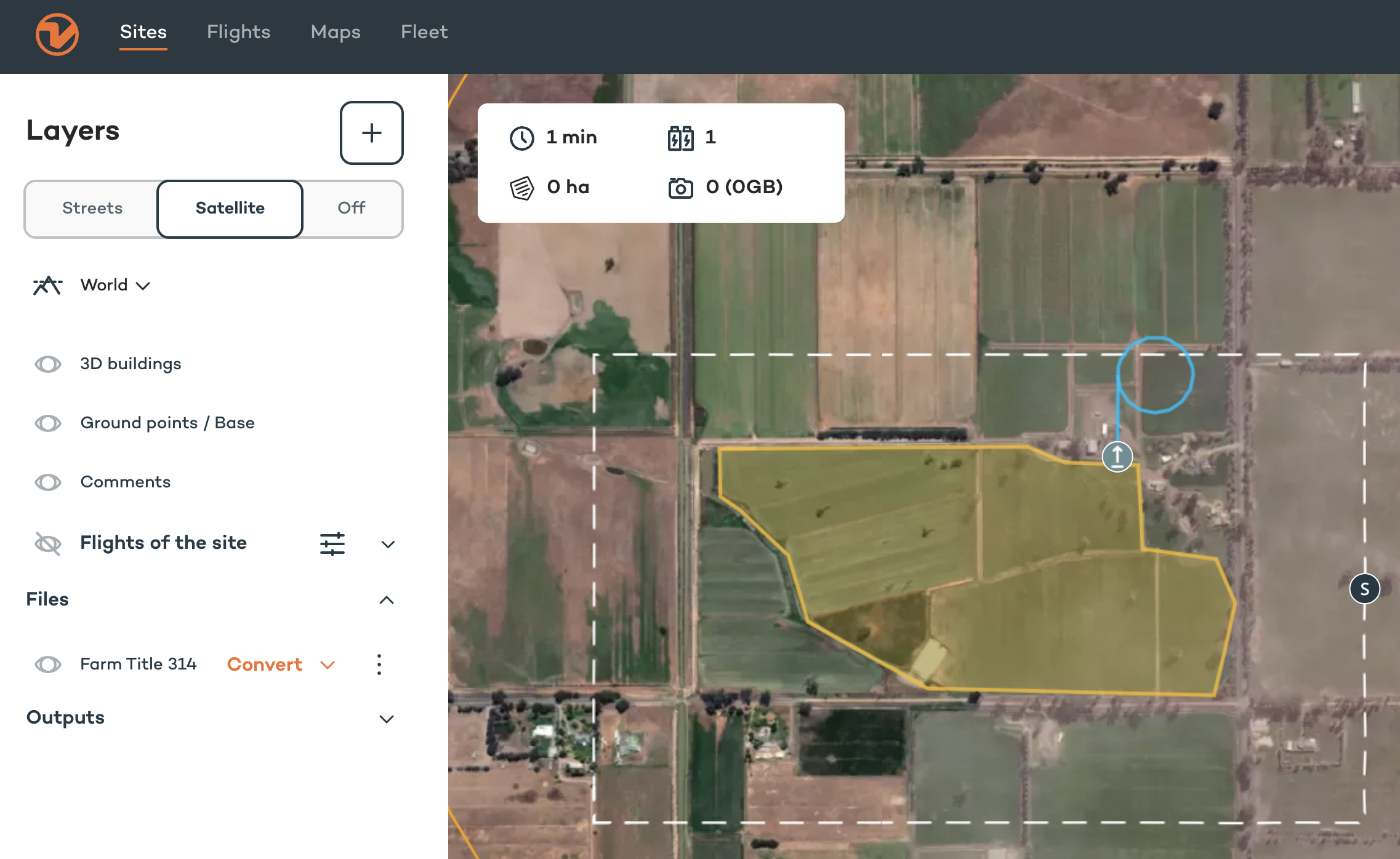Click the add layer plus button
The height and width of the screenshot is (859, 1400).
372,133
